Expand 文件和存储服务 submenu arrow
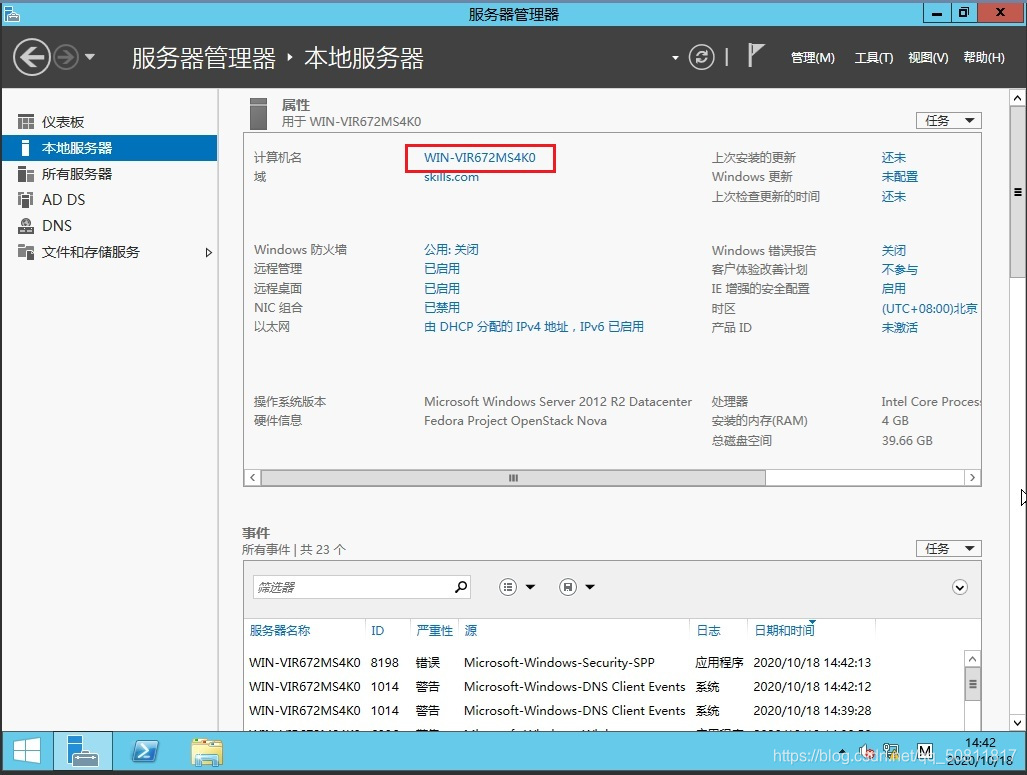This screenshot has height=775, width=1027. (x=208, y=252)
